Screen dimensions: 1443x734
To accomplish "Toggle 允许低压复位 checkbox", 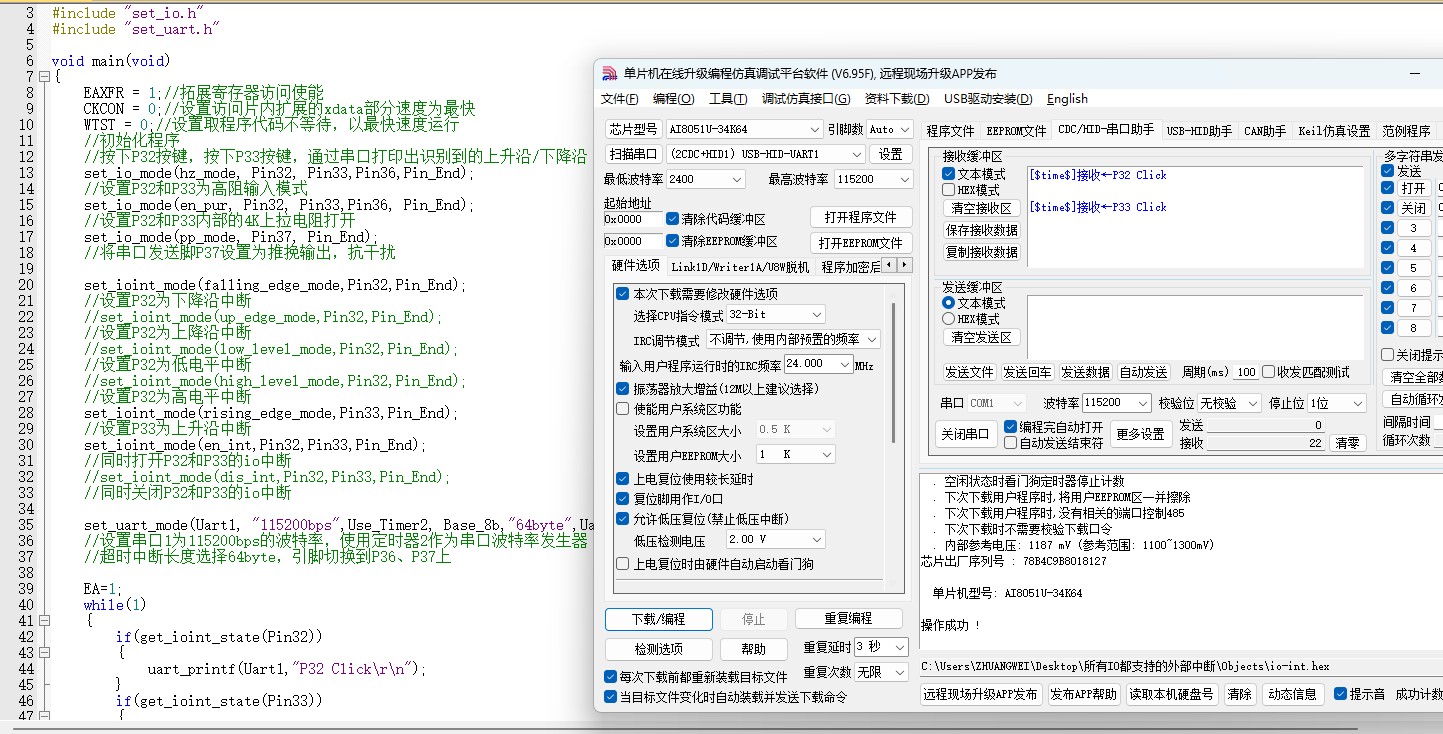I will coord(622,518).
